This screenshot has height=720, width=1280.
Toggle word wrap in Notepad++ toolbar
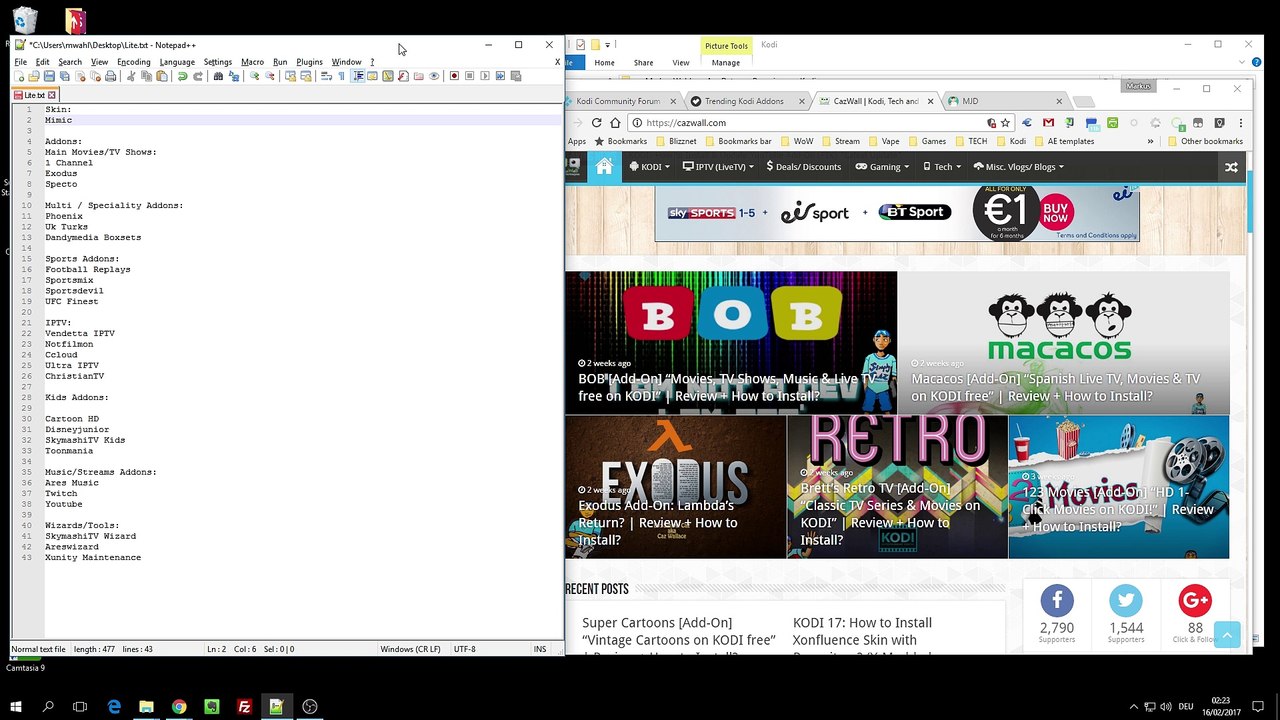326,76
